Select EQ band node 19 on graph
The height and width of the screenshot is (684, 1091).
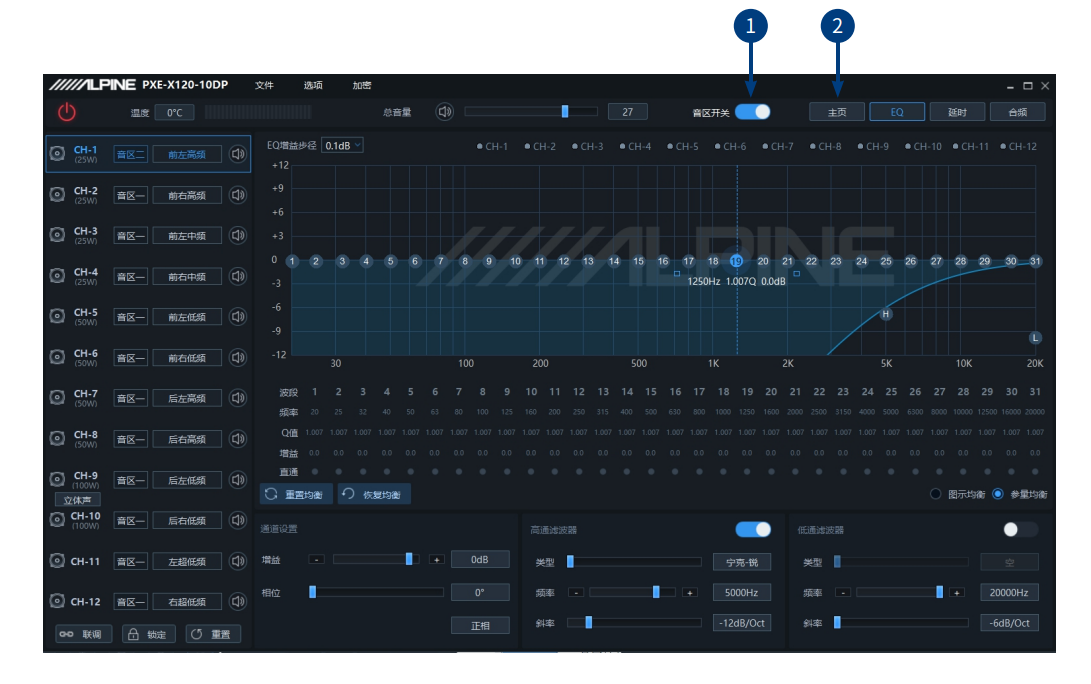point(736,261)
